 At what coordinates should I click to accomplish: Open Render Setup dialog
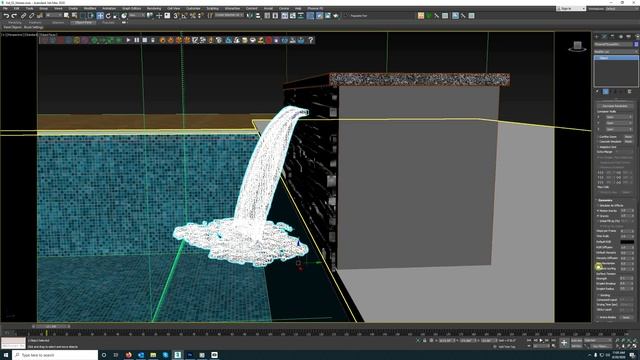click(x=319, y=16)
